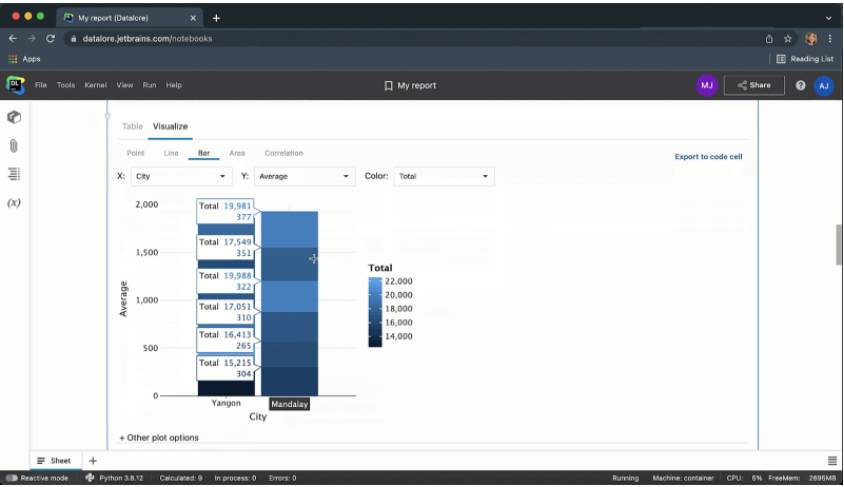Click the MJ collaborator avatar
Image resolution: width=844 pixels, height=487 pixels.
click(x=707, y=86)
